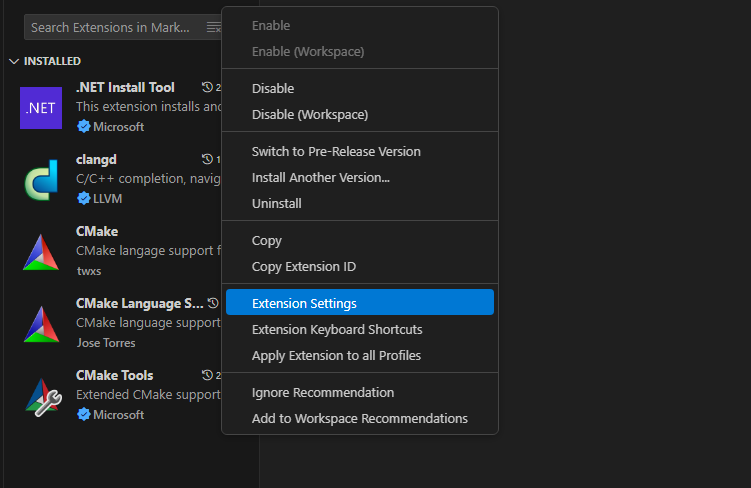Click the 'Extended CMake support' description
Image resolution: width=751 pixels, height=488 pixels.
coord(148,395)
